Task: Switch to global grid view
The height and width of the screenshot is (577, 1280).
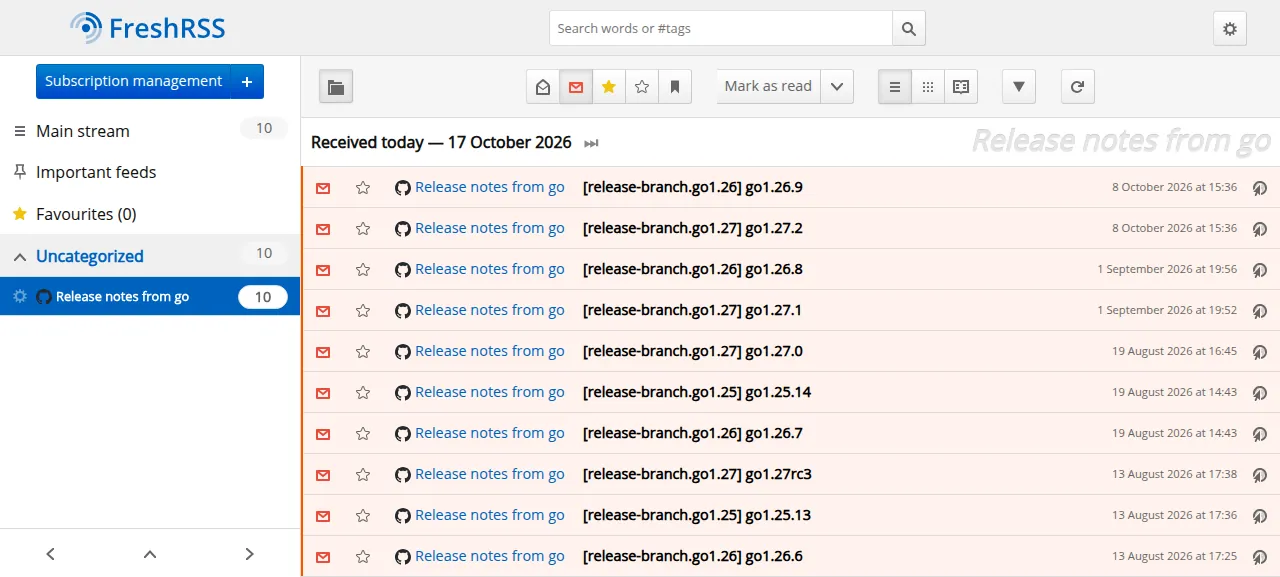Action: tap(928, 87)
